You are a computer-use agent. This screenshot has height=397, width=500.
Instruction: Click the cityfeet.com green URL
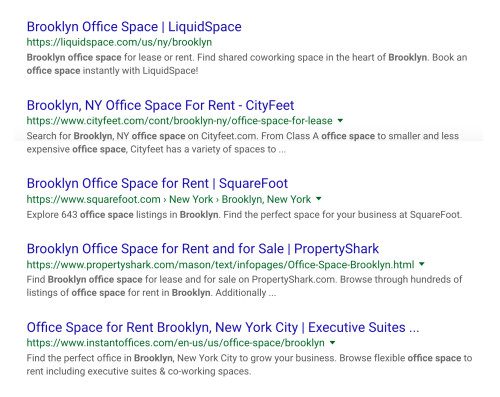(179, 120)
